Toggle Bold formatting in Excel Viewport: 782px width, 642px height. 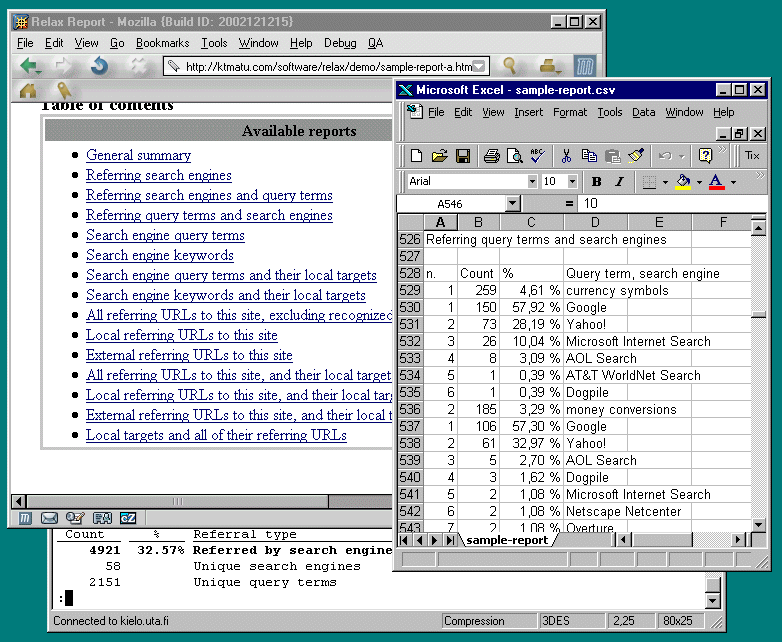pos(596,182)
